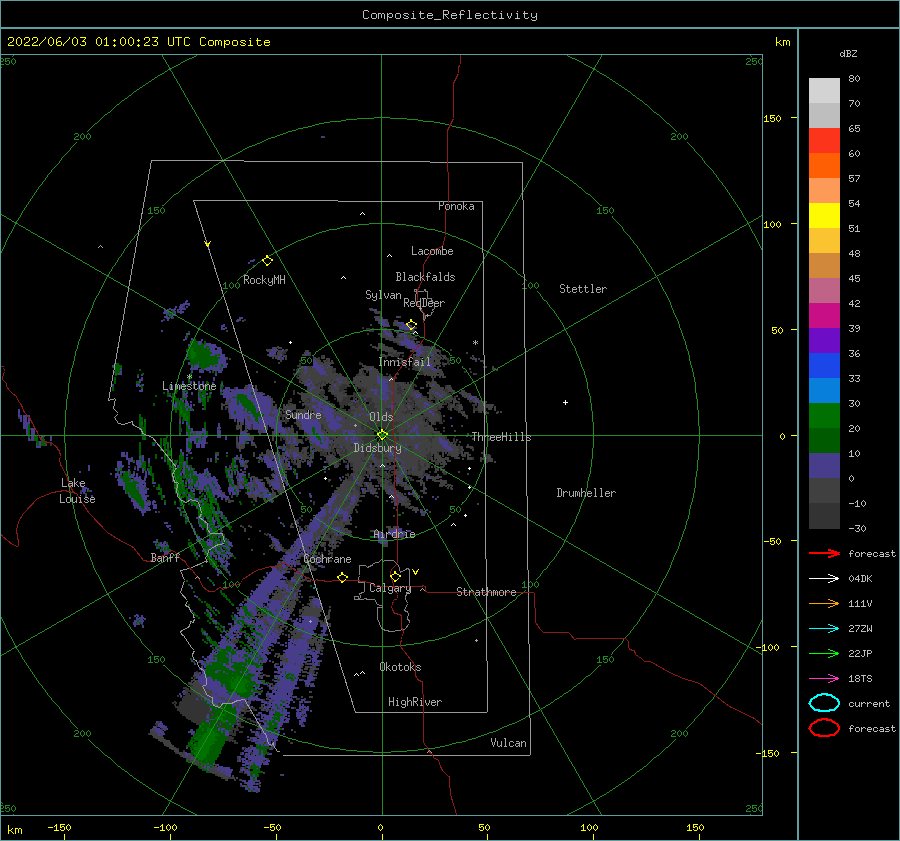
Task: Click the current legend label
Action: [x=869, y=703]
